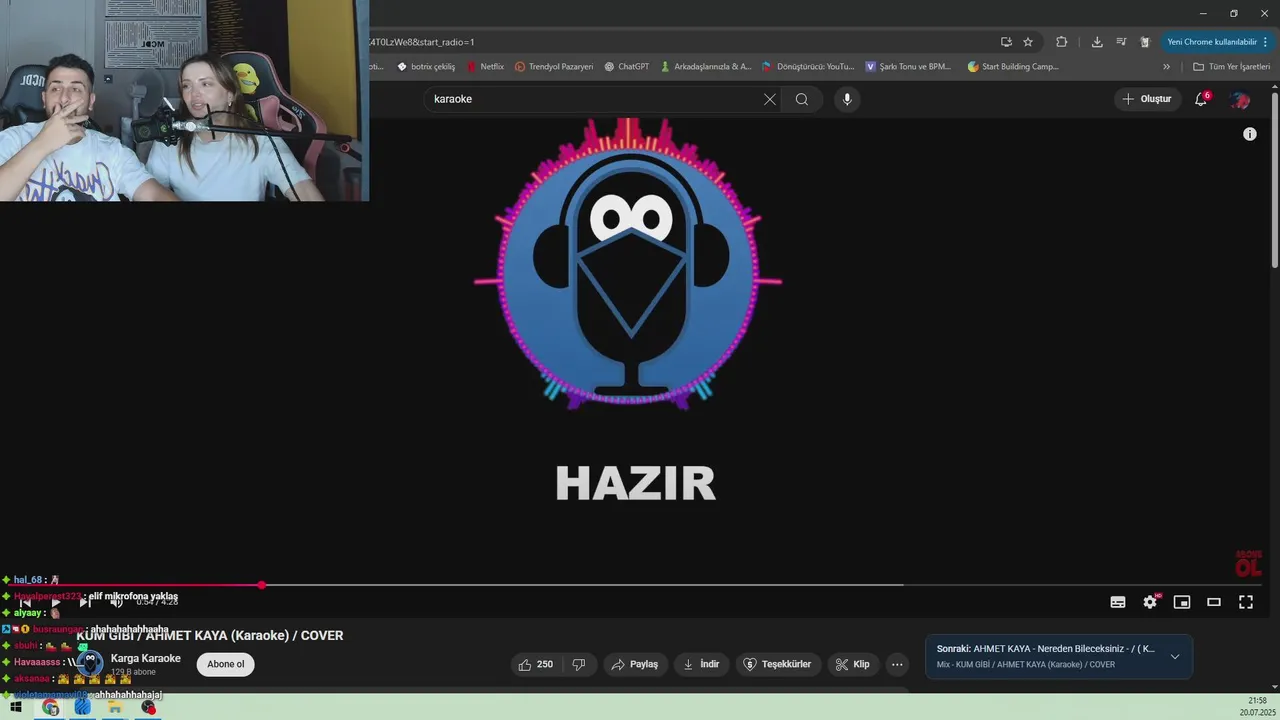Create a clip with the Klip button
Screen dimensions: 1280x720
853,664
